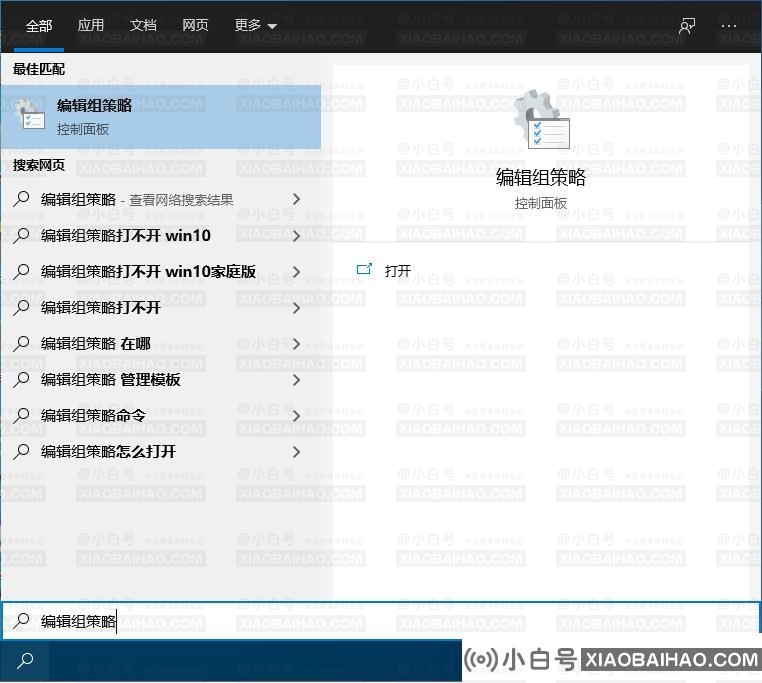Click the 最佳匹配 heading

click(x=39, y=69)
